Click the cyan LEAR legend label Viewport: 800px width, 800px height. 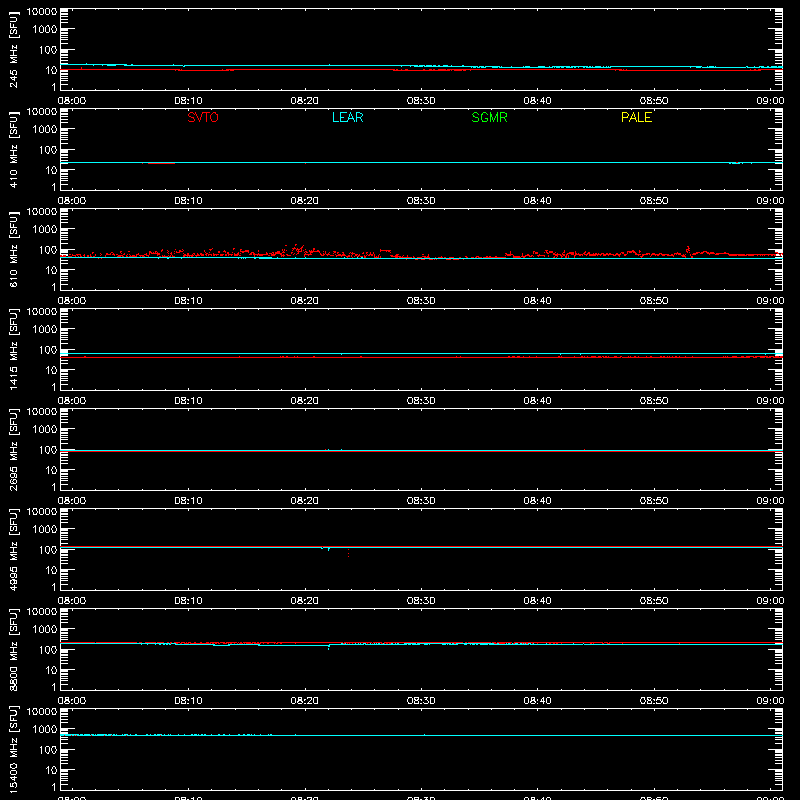[347, 117]
